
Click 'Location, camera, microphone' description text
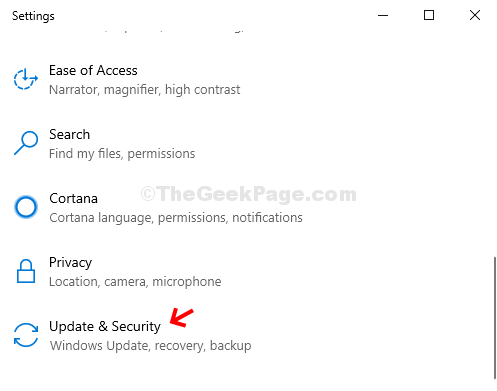tap(135, 282)
